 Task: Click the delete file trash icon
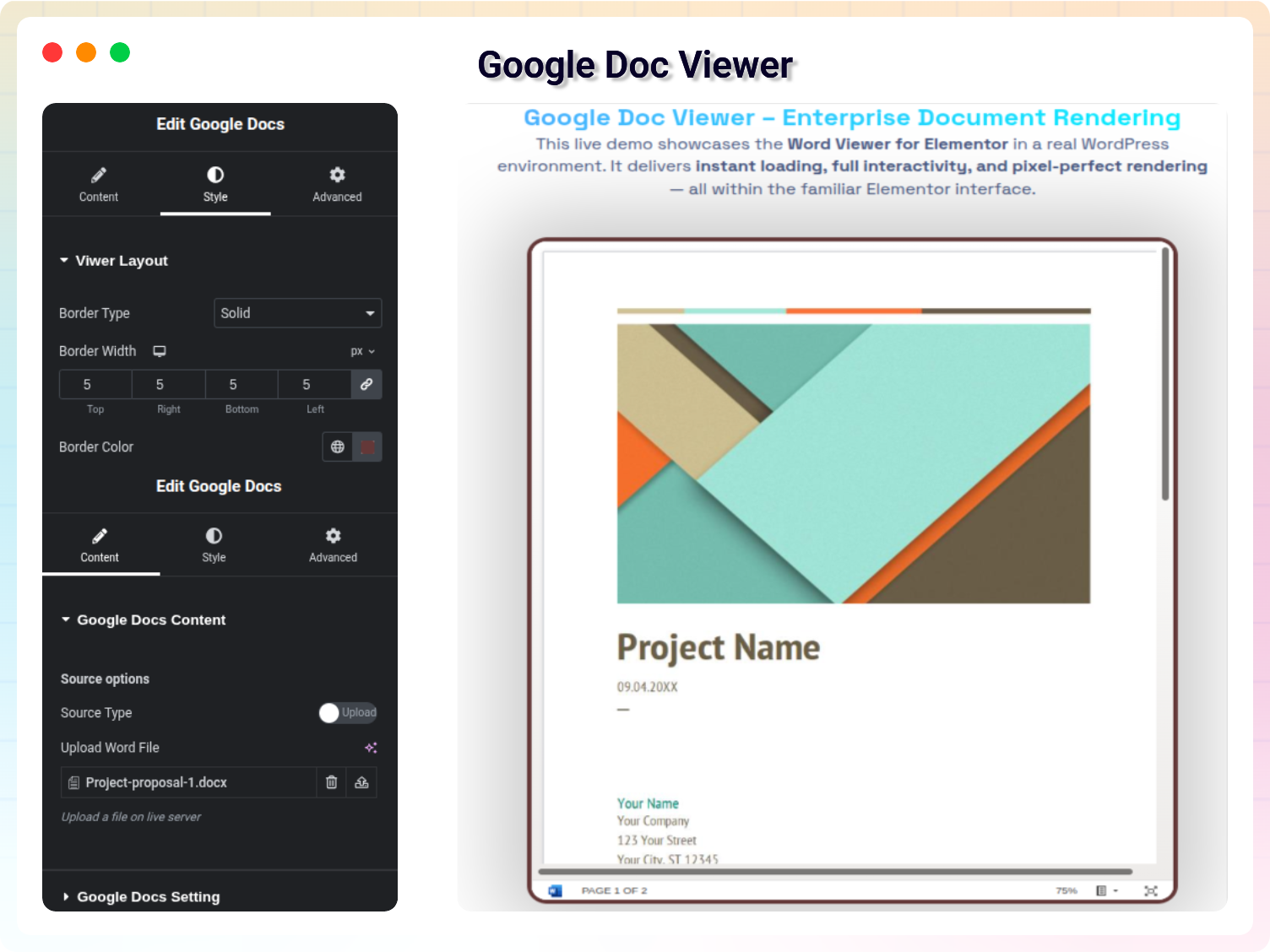click(x=331, y=782)
